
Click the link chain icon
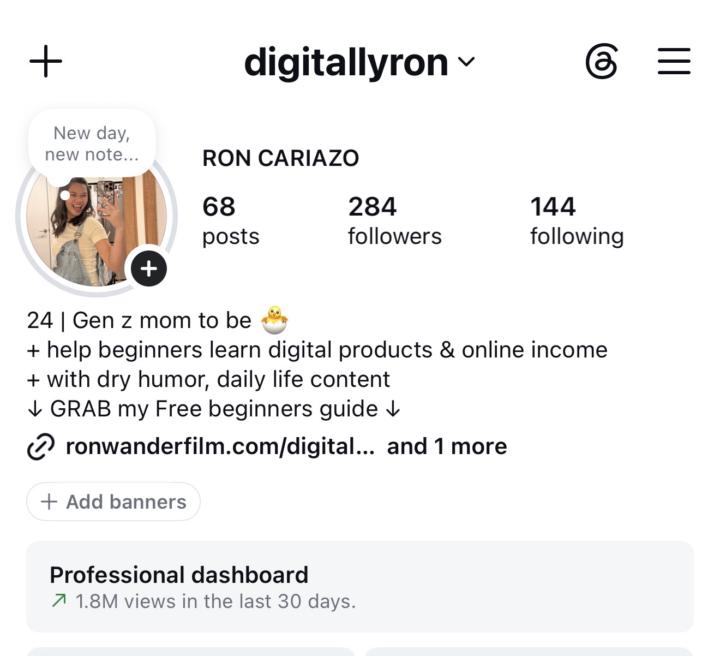tap(41, 446)
